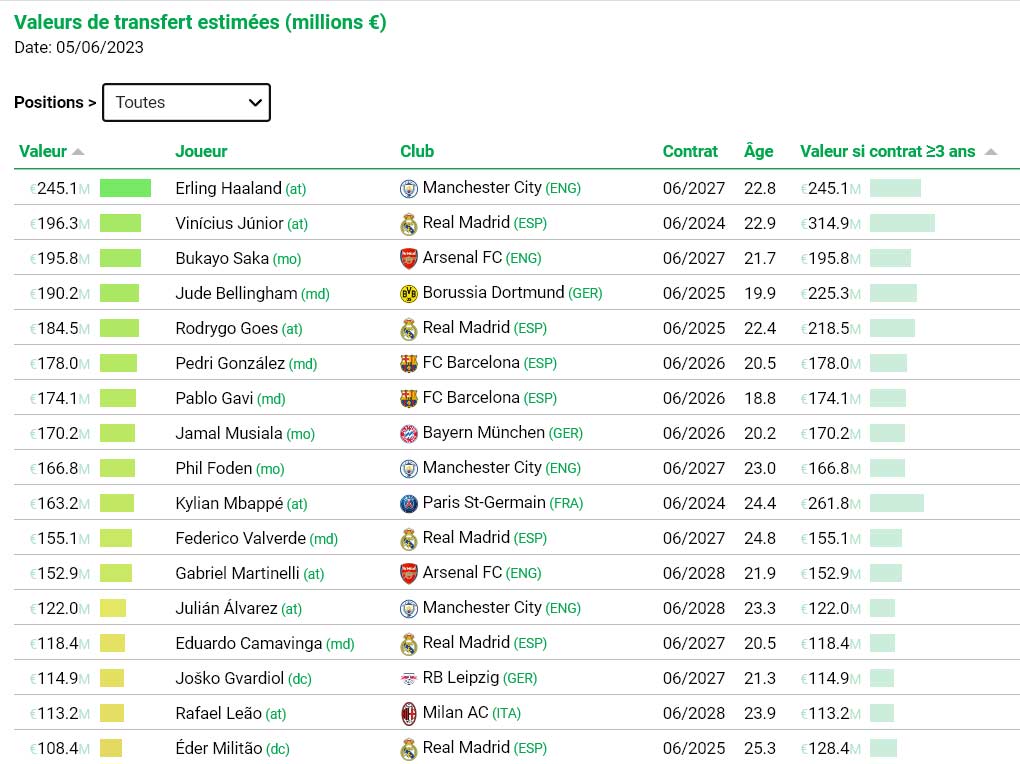The width and height of the screenshot is (1020, 764).
Task: Click the Borussia Dortmund club crest icon
Action: 409,294
